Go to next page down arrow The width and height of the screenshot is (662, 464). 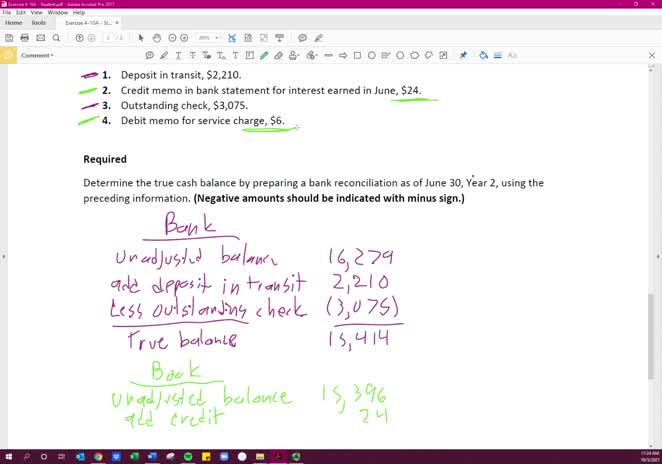coord(91,38)
